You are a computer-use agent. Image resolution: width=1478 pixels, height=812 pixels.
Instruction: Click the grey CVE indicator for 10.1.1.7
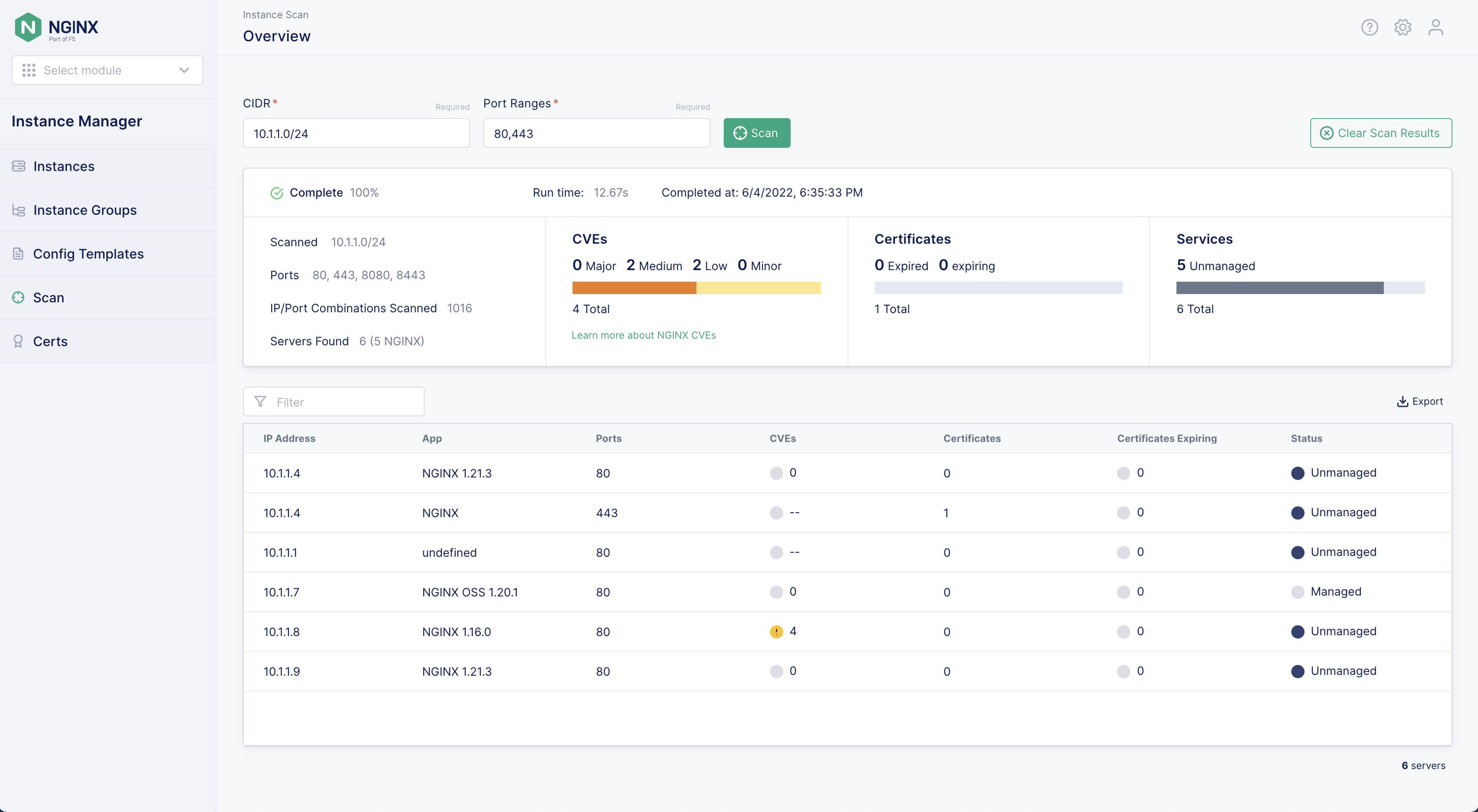click(x=776, y=592)
